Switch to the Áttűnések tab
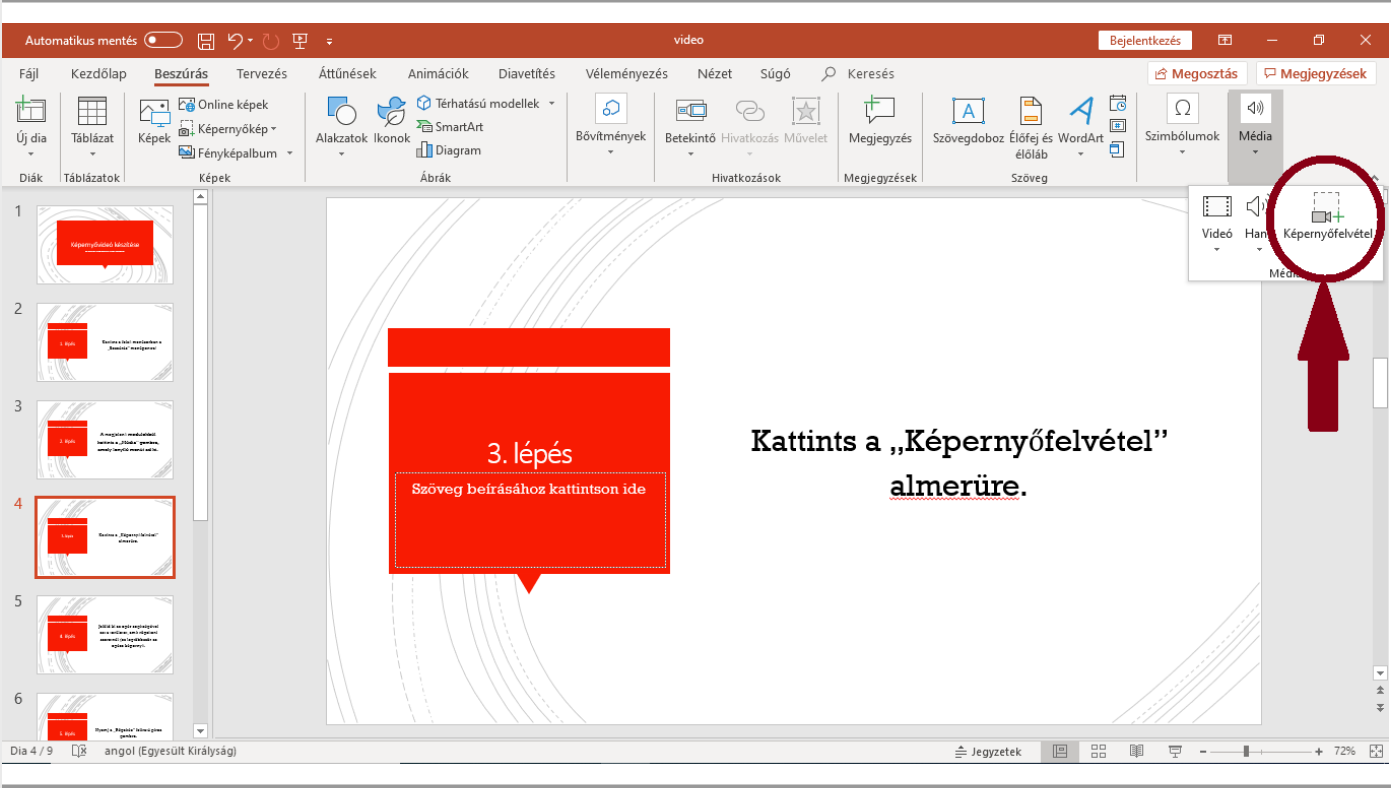Screen dimensions: 1392x788 [347, 74]
